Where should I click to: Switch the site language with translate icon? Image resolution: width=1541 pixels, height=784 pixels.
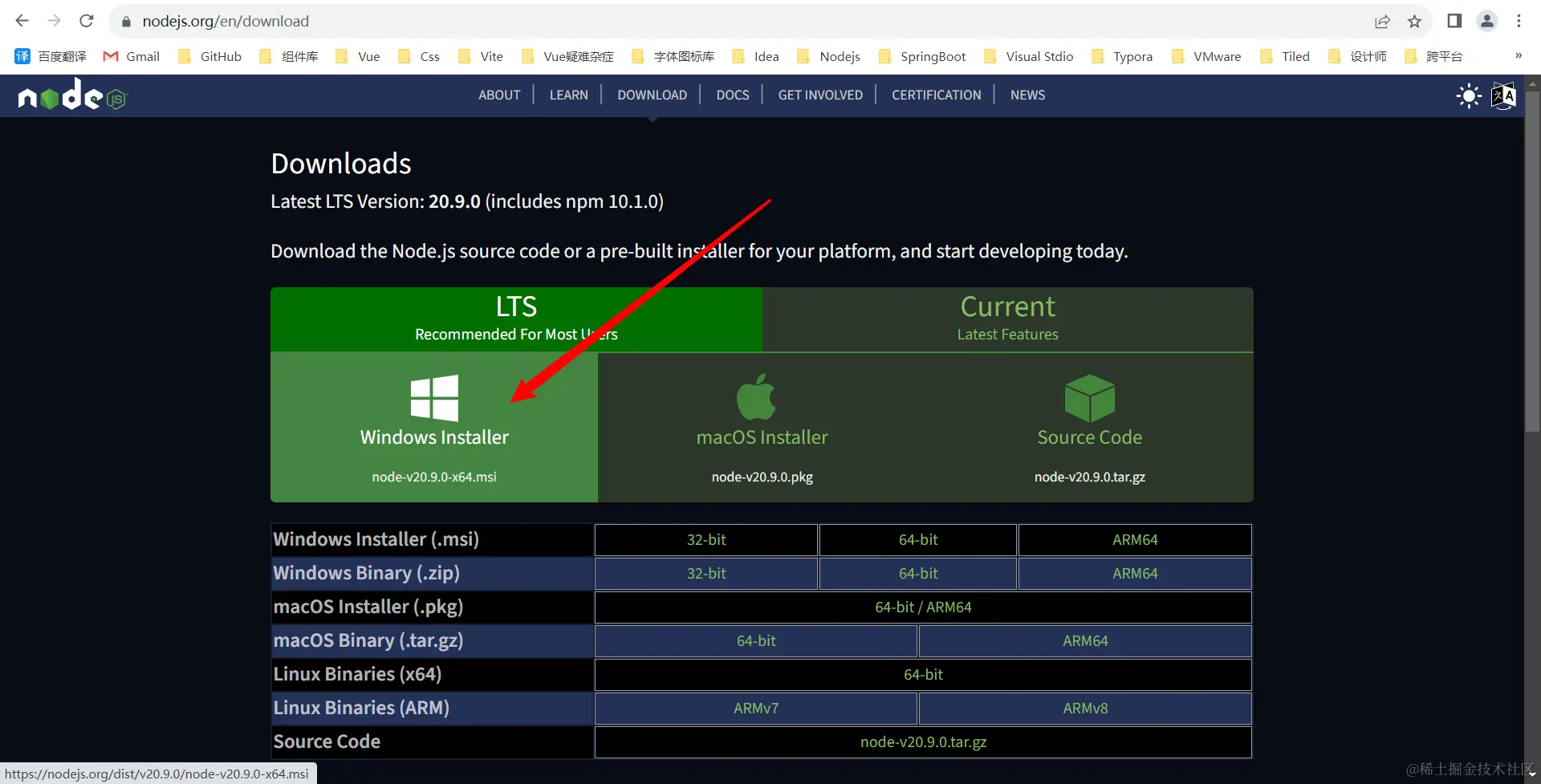coord(1503,95)
